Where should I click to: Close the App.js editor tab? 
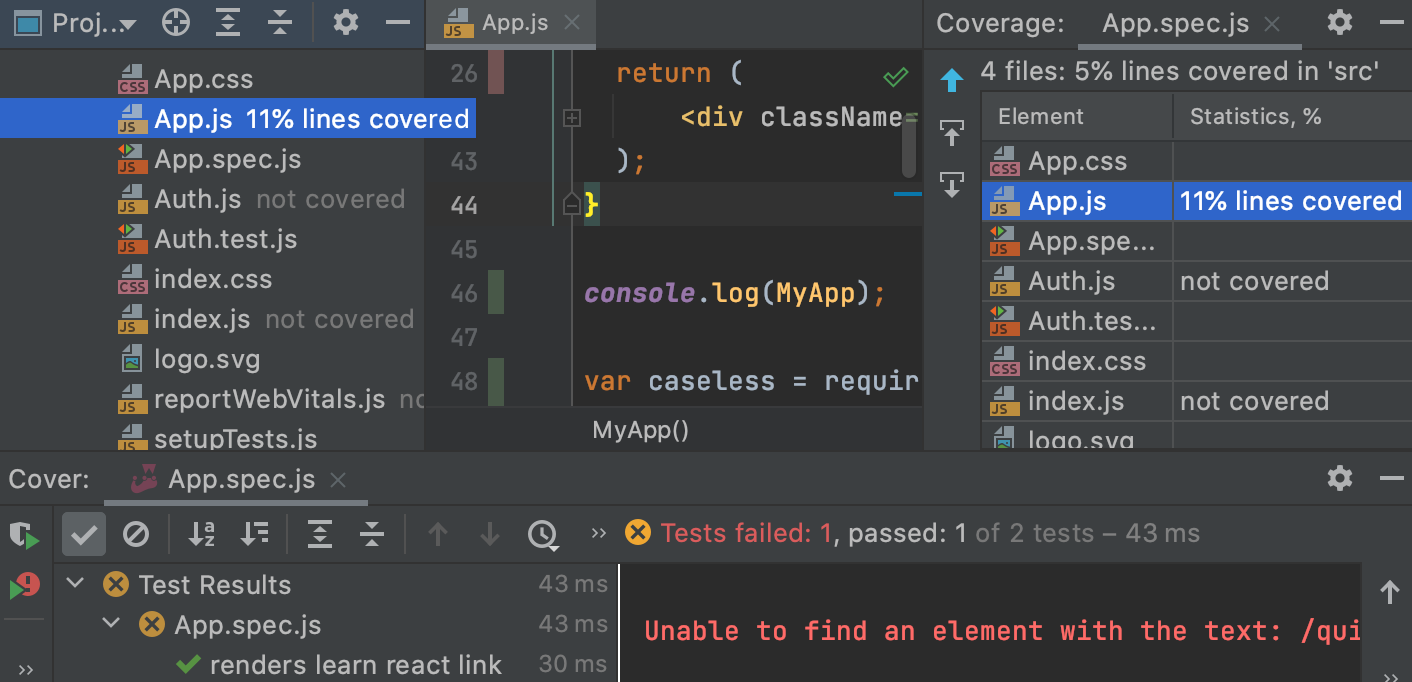click(572, 23)
